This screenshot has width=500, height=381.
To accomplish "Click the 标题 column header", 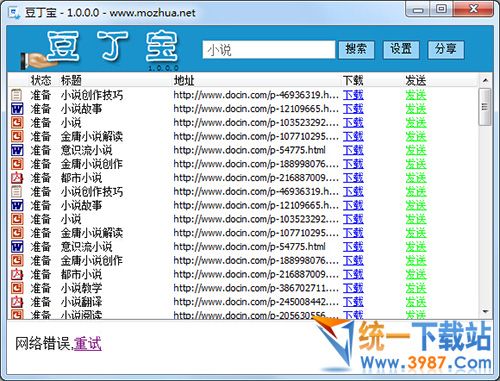I will (71, 80).
